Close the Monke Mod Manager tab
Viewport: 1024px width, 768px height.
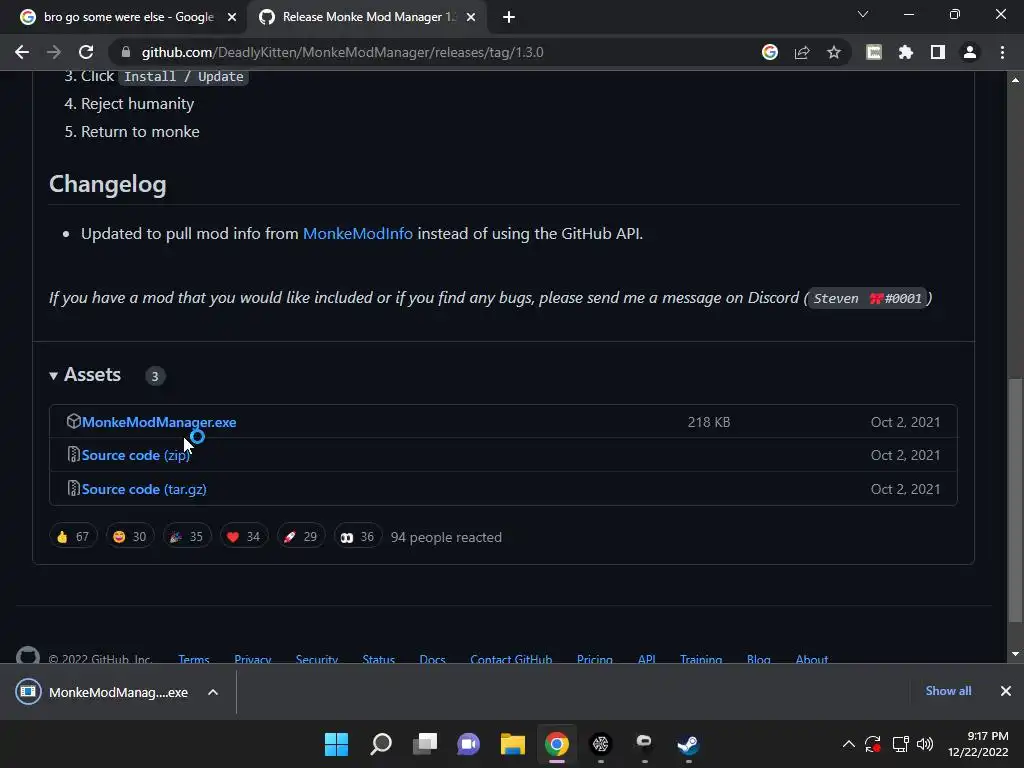[x=471, y=18]
